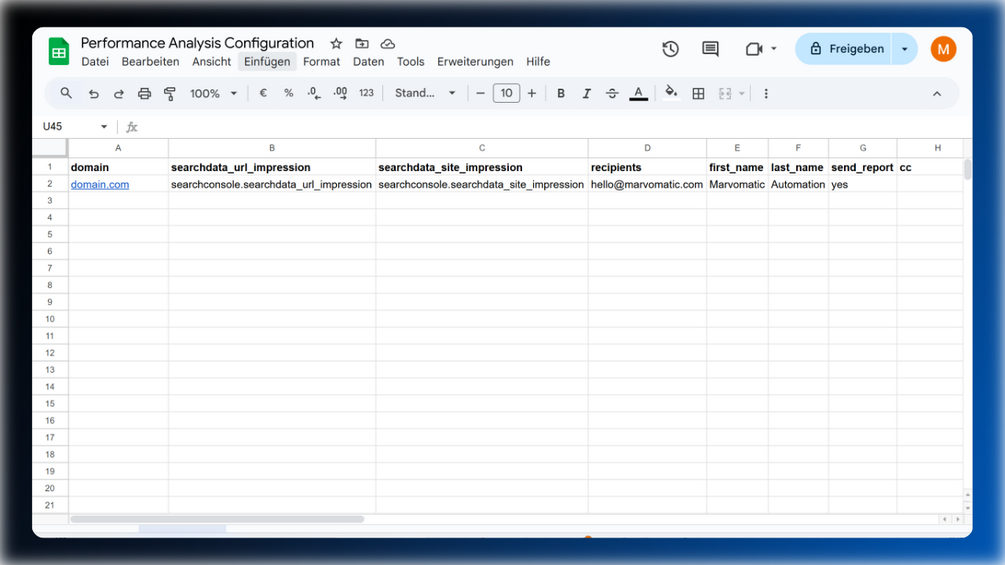Open the comments panel icon
Screen dimensions: 1005x565
point(710,49)
